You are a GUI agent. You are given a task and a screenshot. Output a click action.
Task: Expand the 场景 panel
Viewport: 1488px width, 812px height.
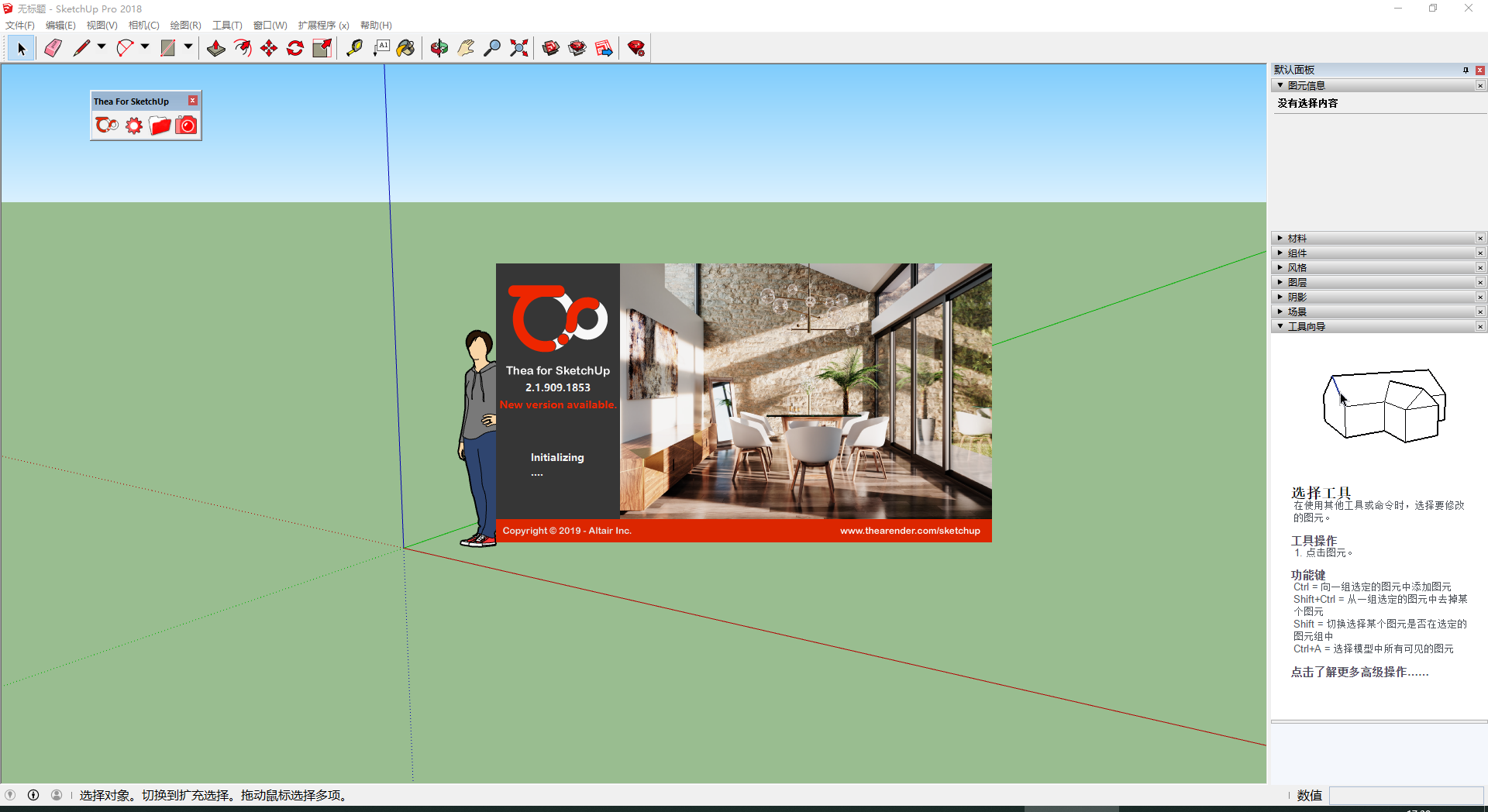pyautogui.click(x=1280, y=311)
